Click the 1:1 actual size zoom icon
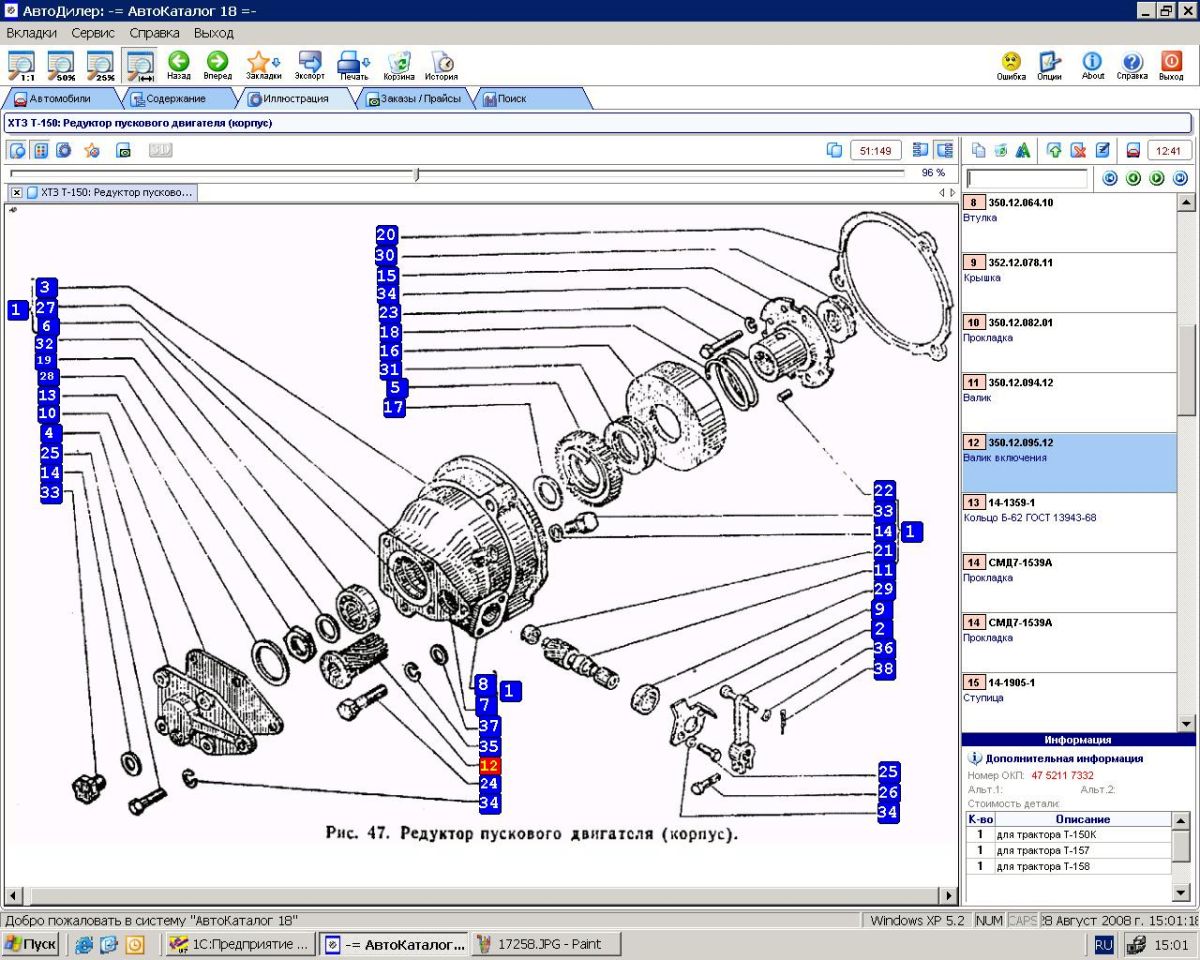The height and width of the screenshot is (960, 1200). point(22,64)
